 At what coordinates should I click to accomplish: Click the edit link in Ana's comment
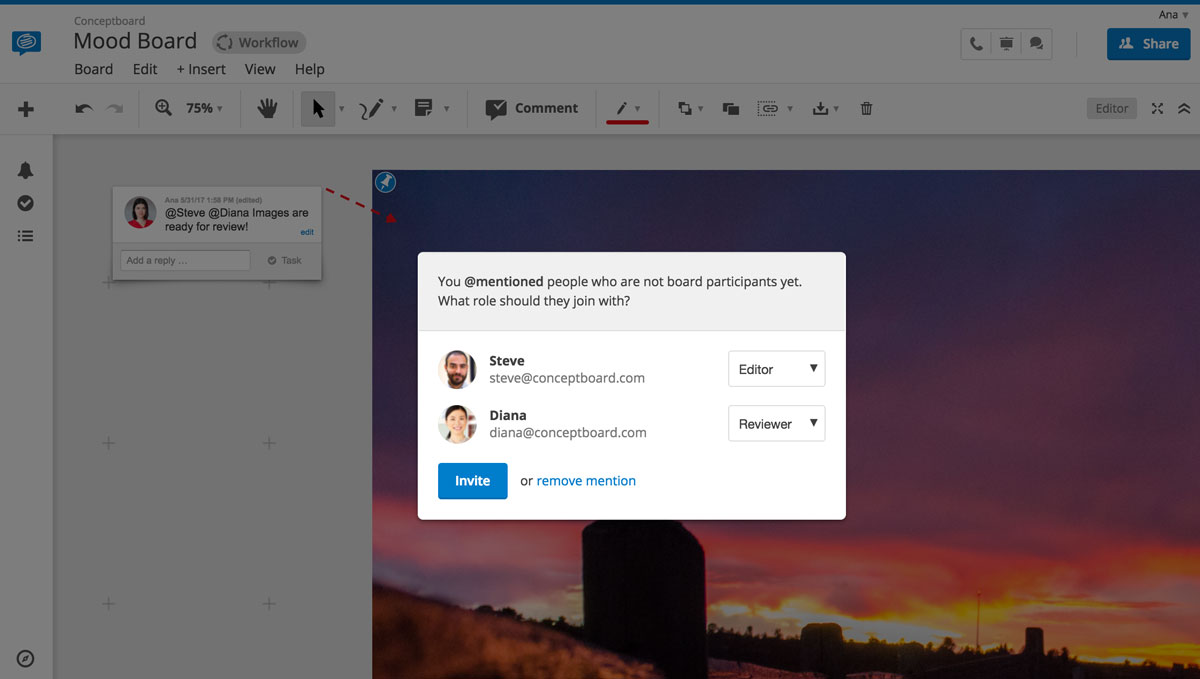307,232
